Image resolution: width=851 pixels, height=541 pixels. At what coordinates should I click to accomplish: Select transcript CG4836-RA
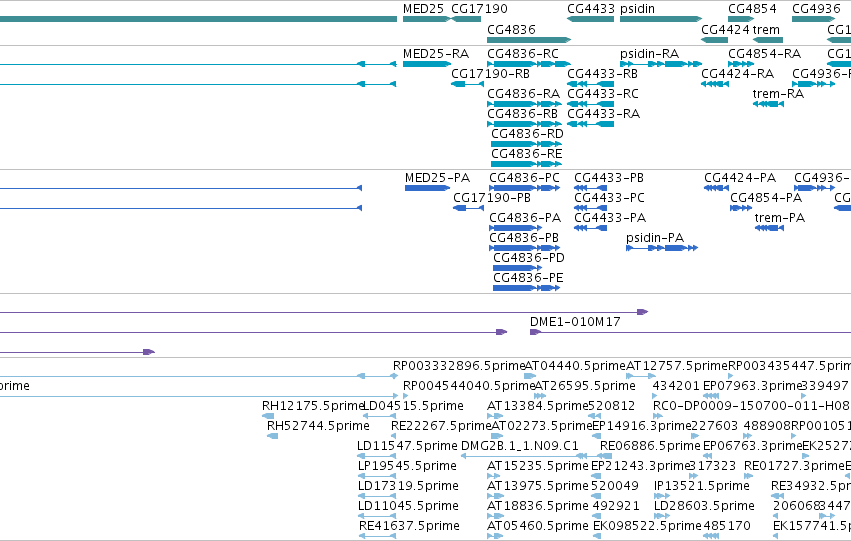click(x=524, y=104)
